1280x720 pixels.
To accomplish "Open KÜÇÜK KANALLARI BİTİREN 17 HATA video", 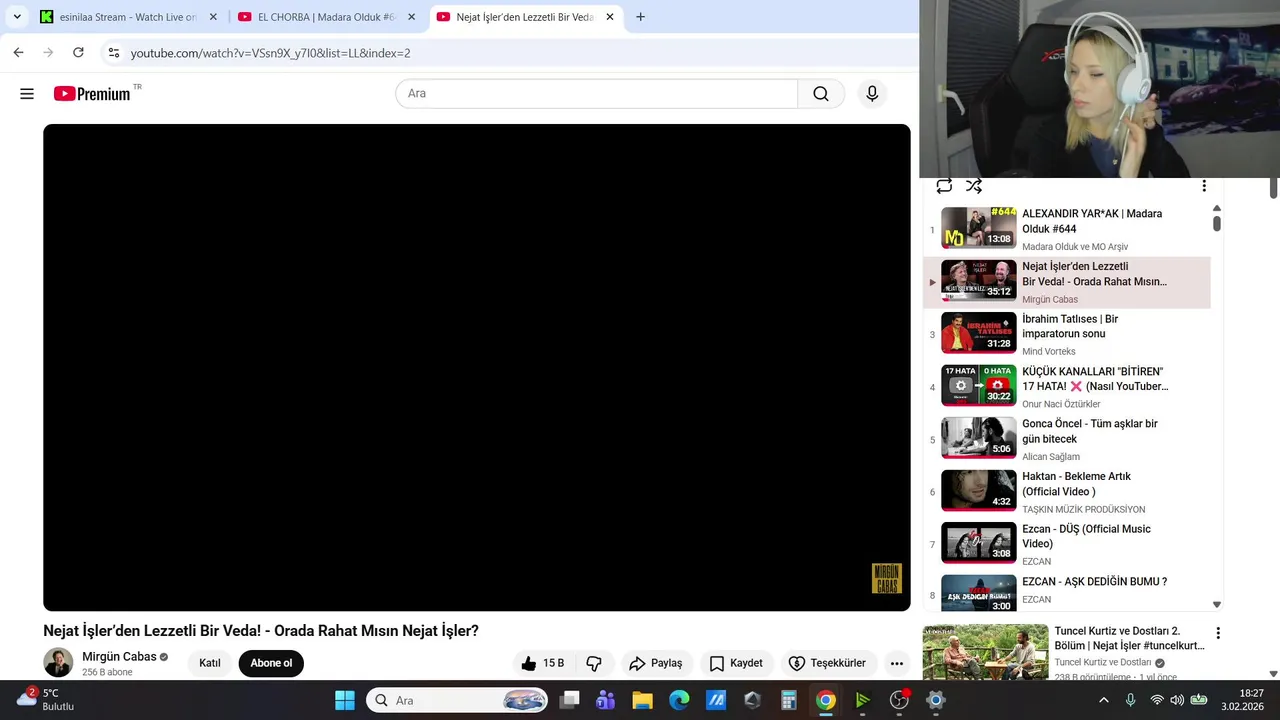I will click(1066, 386).
